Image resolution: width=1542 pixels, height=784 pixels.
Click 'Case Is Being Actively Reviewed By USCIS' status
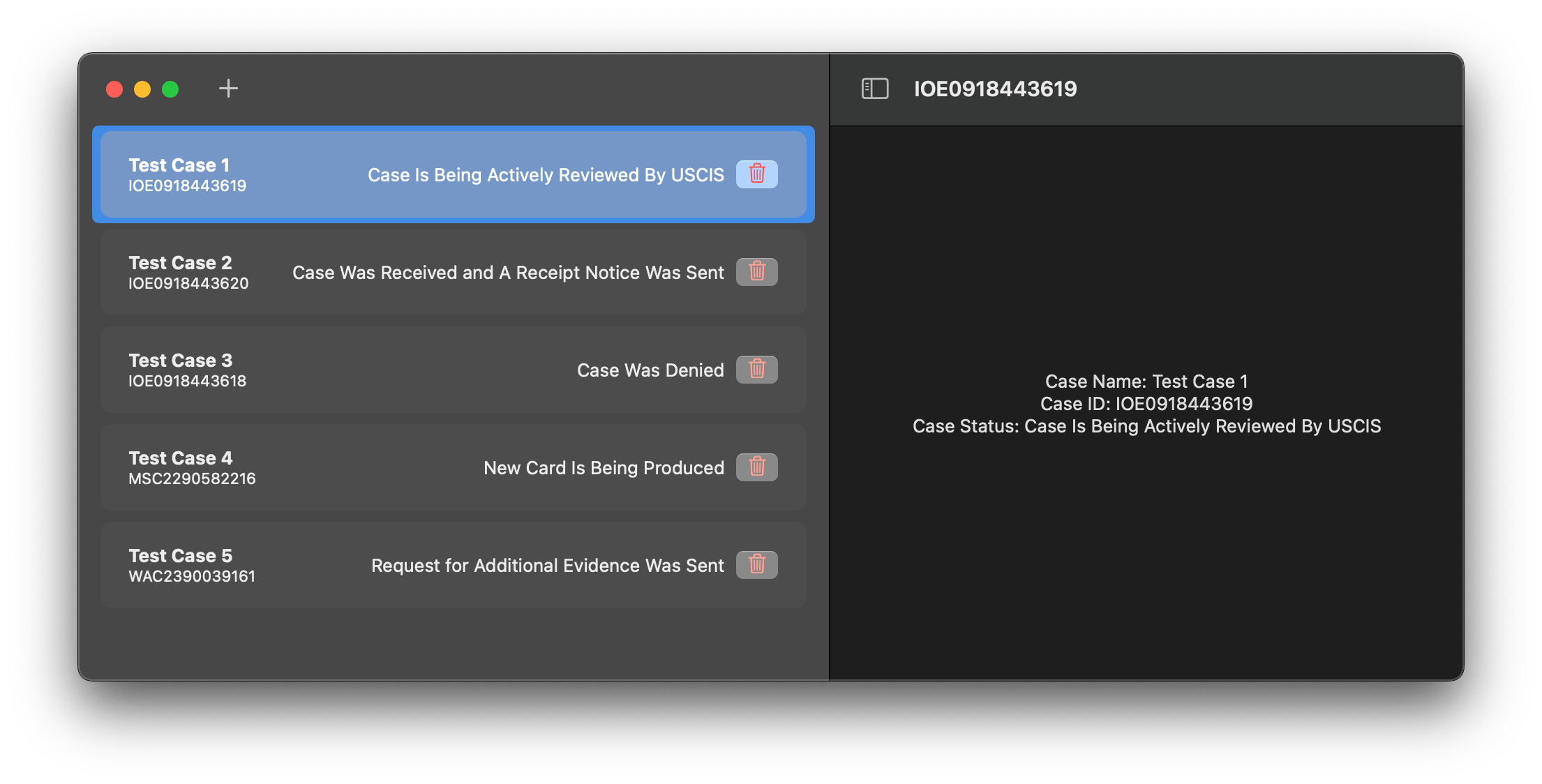point(546,174)
